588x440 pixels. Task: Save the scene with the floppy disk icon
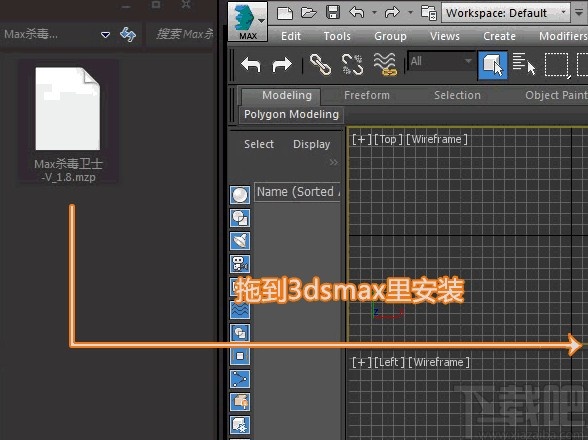333,12
